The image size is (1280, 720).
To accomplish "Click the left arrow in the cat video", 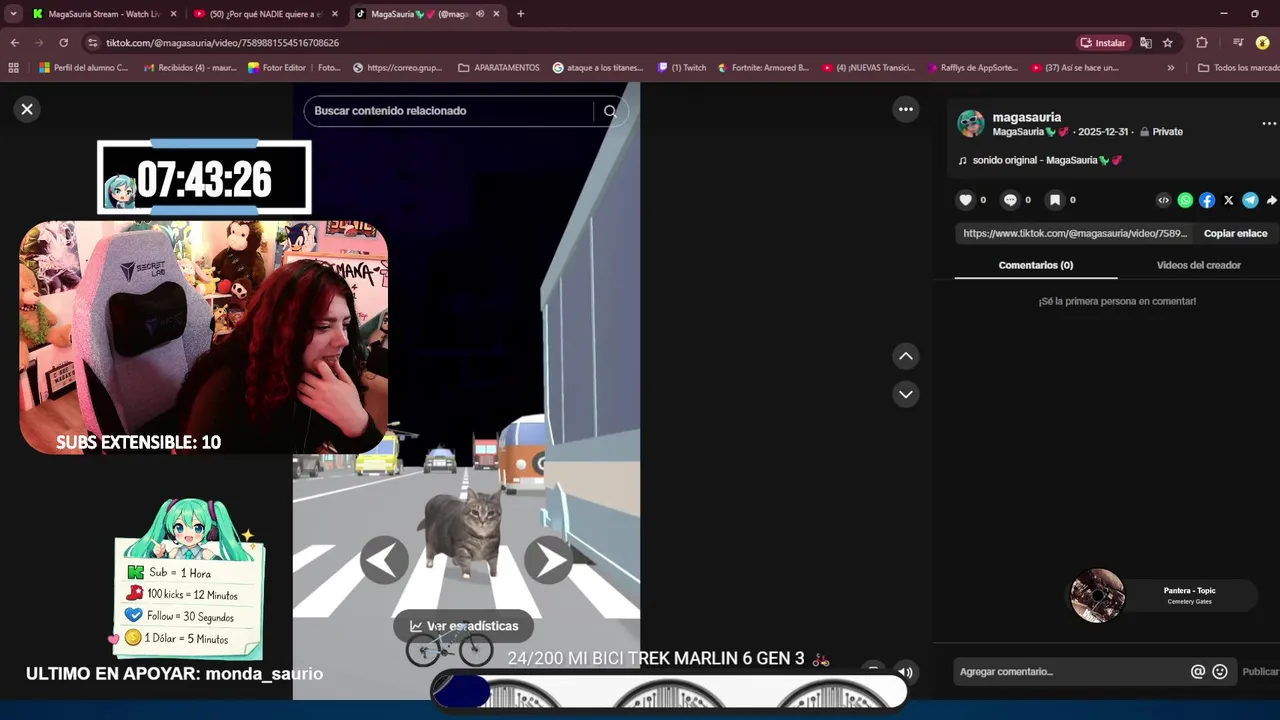I will click(384, 560).
